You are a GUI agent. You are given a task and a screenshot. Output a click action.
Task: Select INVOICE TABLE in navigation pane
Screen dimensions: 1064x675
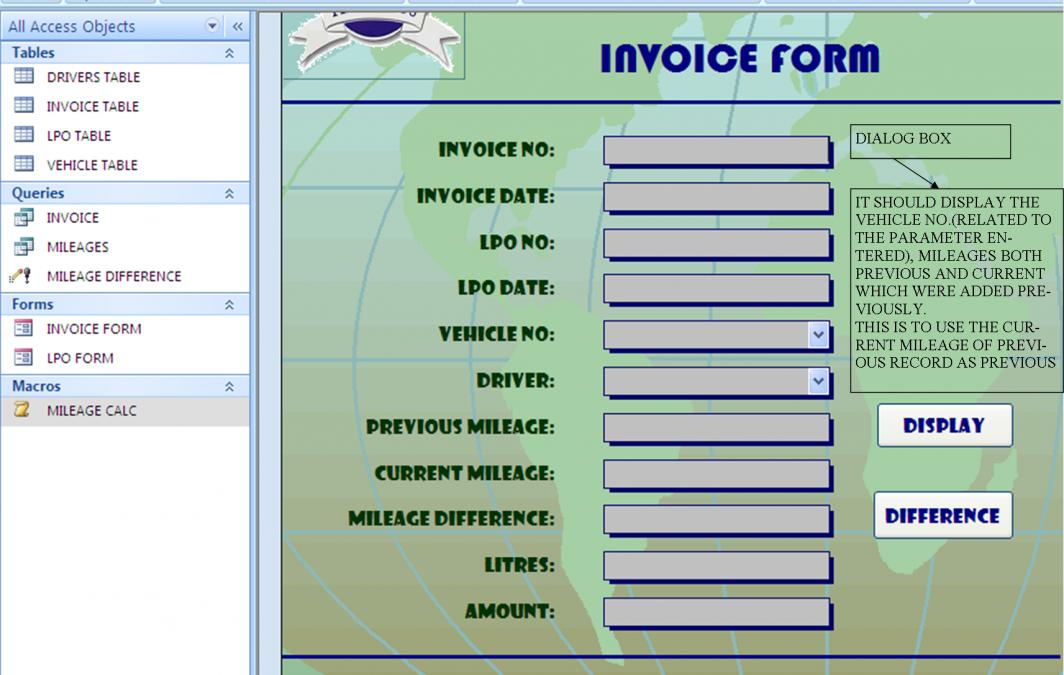coord(125,106)
